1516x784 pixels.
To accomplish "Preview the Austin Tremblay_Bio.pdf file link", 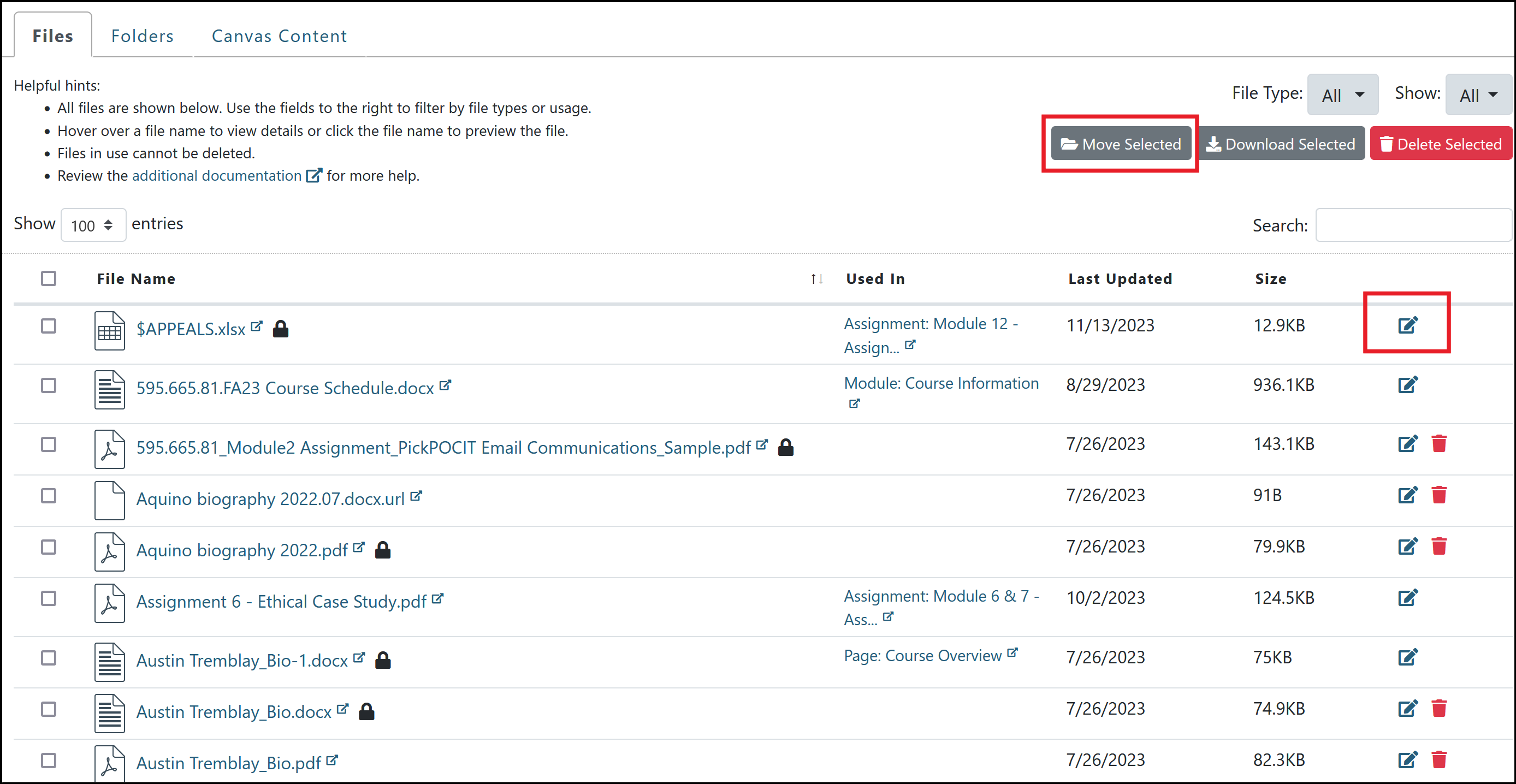I will tap(228, 763).
